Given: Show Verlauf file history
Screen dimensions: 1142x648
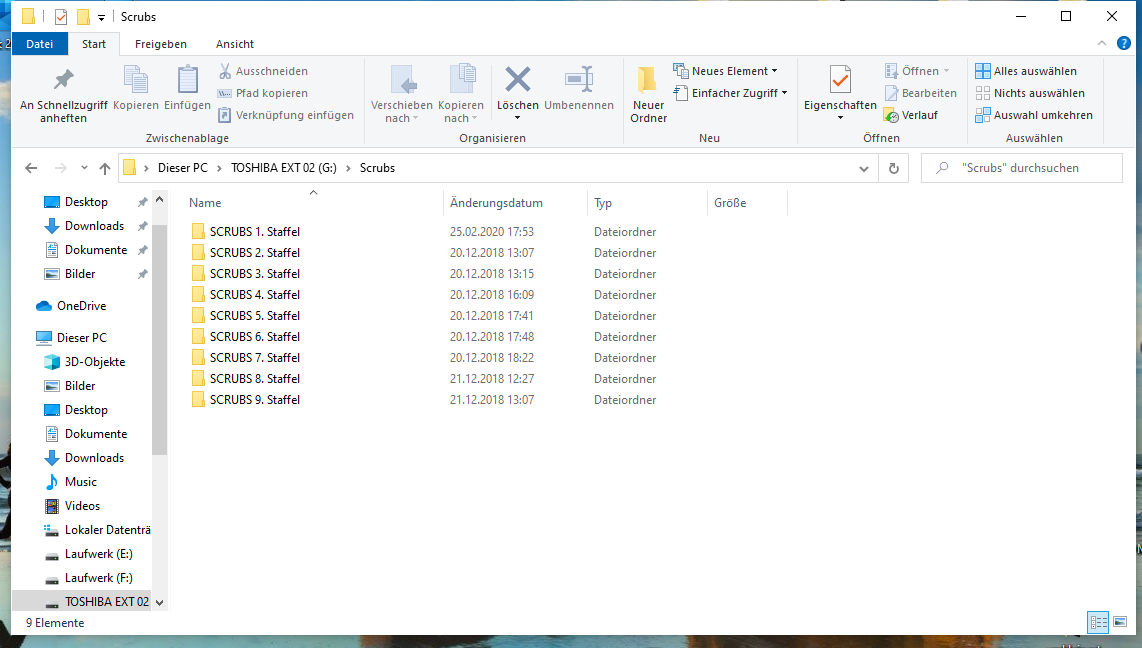Looking at the screenshot, I should point(910,115).
